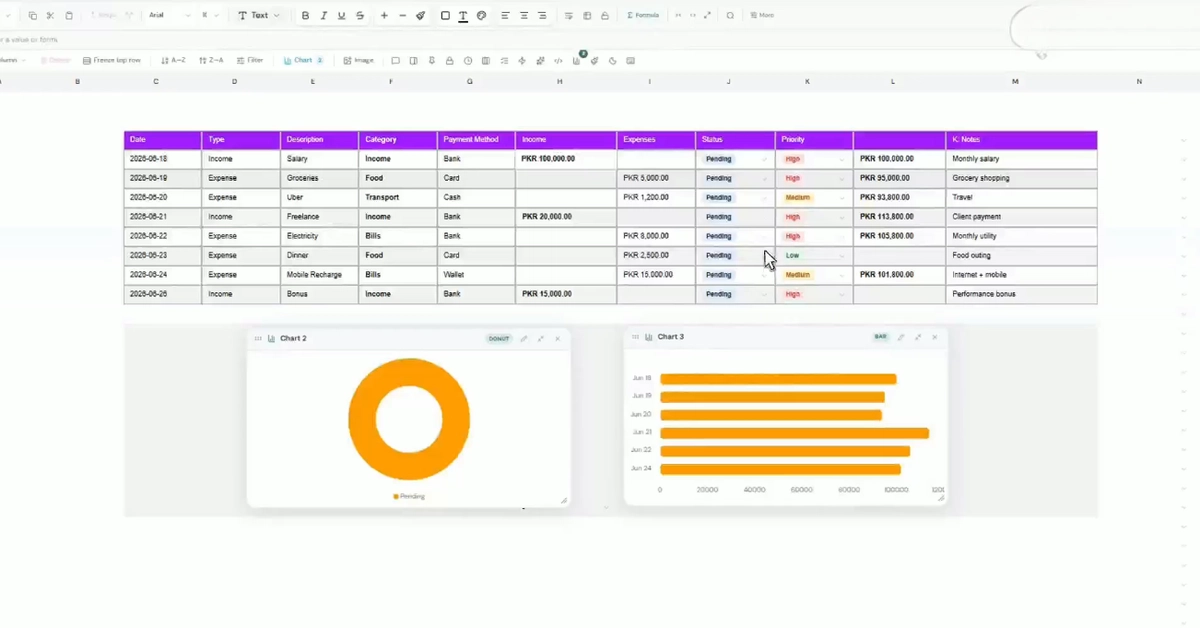Click the center align icon
The height and width of the screenshot is (628, 1200).
click(524, 16)
